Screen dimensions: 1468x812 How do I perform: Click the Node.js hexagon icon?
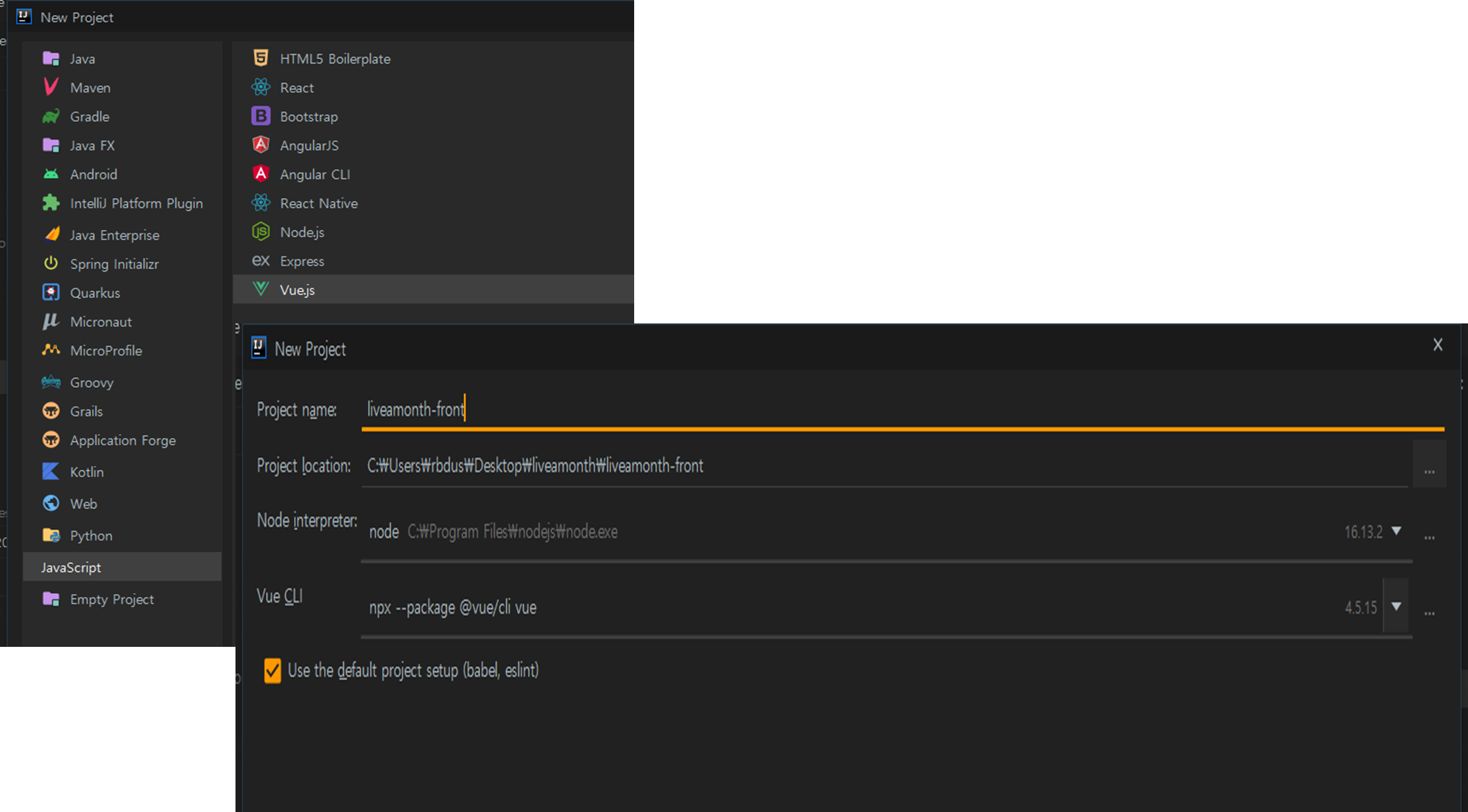[x=261, y=232]
